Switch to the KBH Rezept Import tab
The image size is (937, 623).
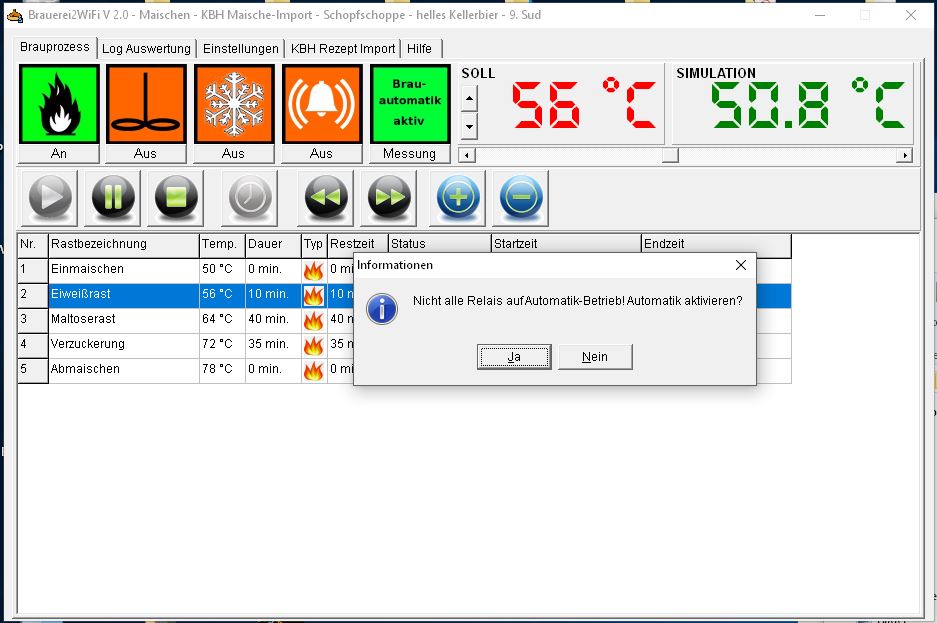pyautogui.click(x=343, y=49)
